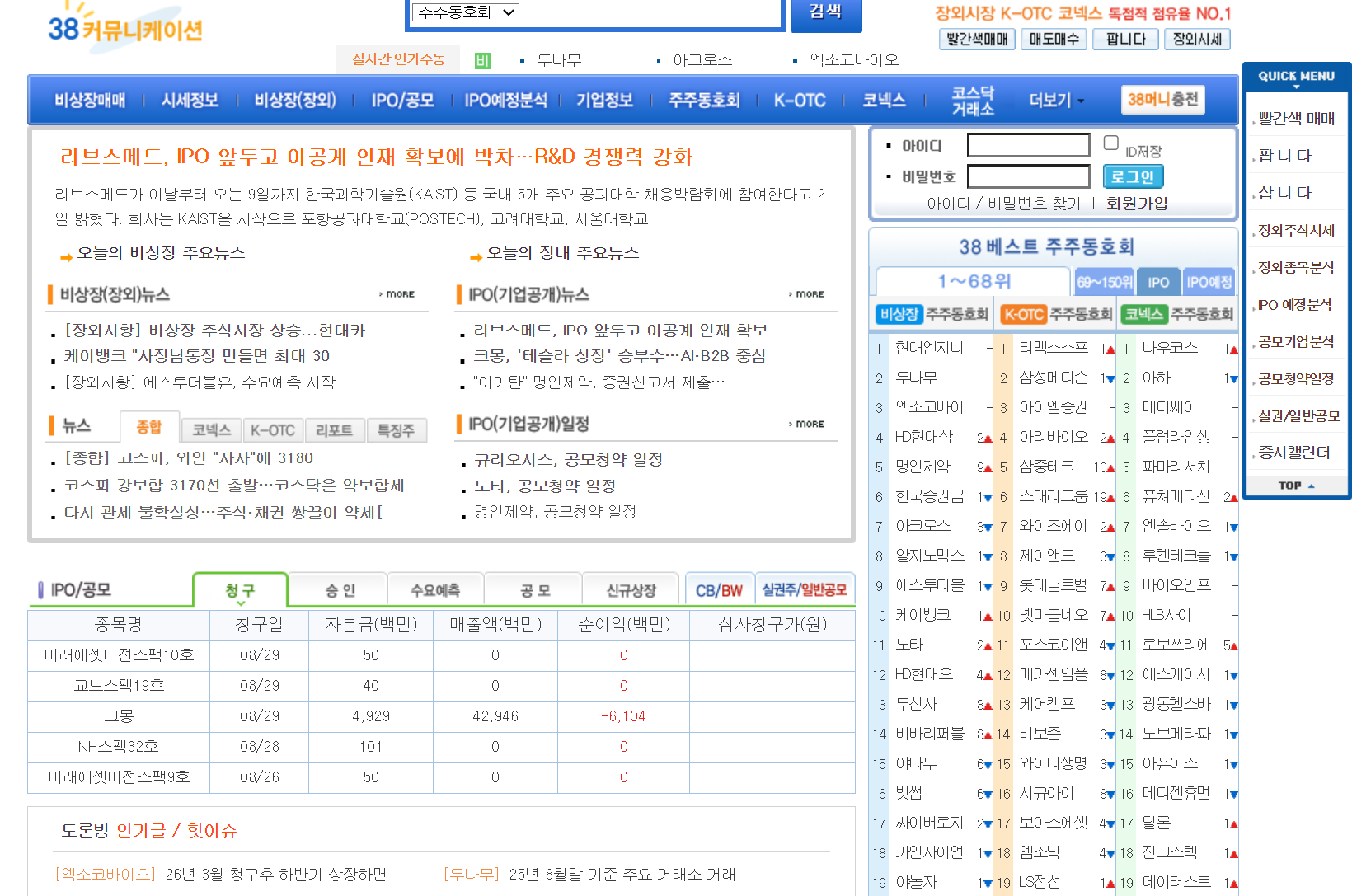1352x896 pixels.
Task: Click the 빨간색매매 top banner button
Action: (x=977, y=39)
